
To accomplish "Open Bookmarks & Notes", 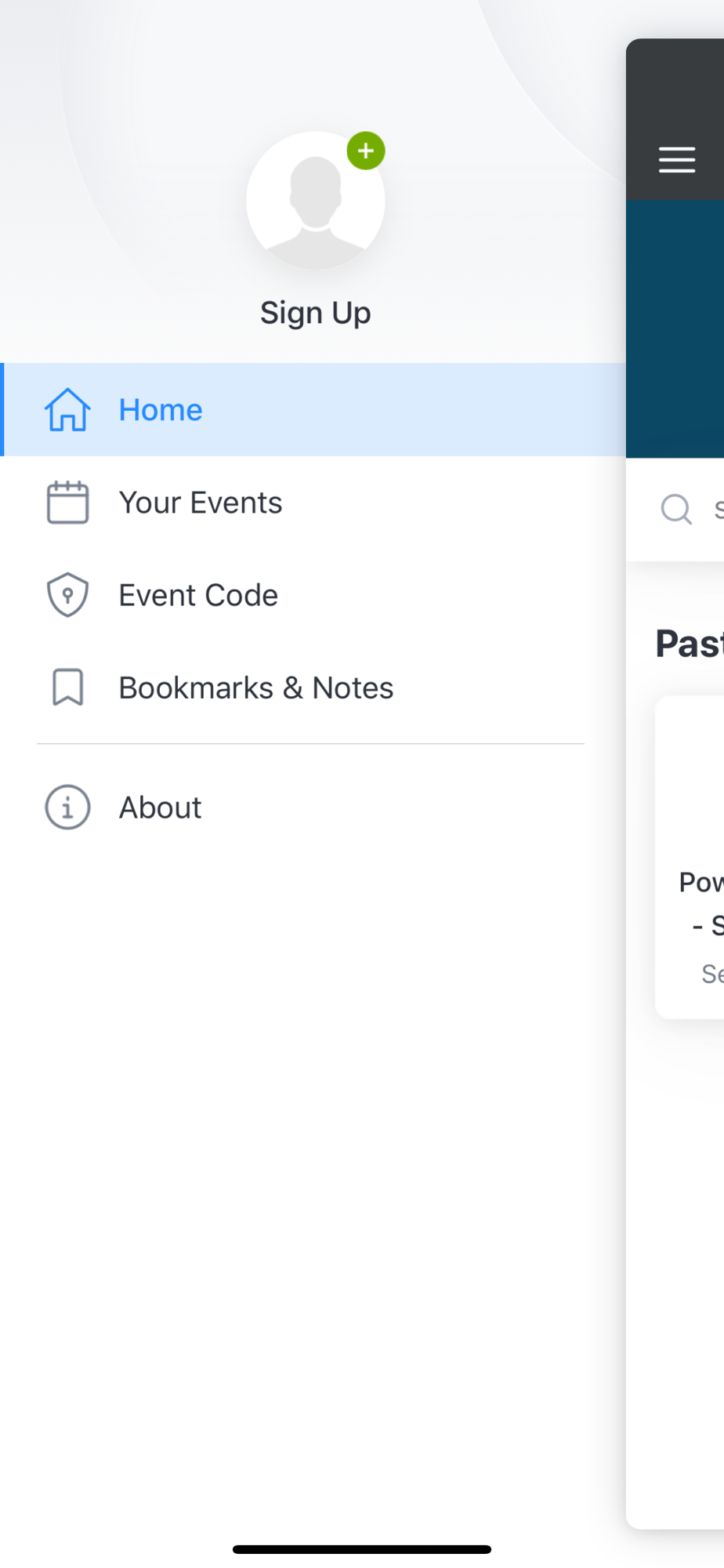I will coord(313,688).
